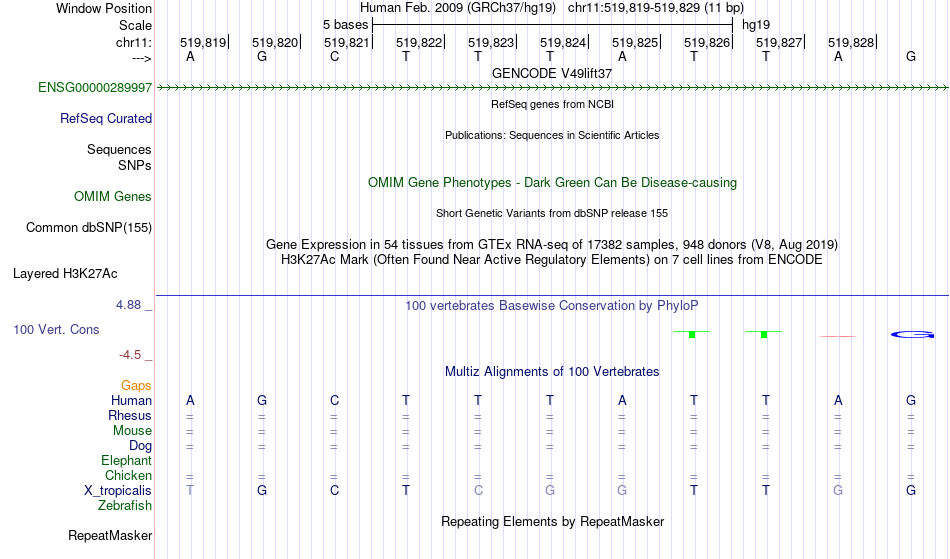Click the blue G conservation logo glyph
Image resolution: width=950 pixels, height=559 pixels.
[912, 334]
